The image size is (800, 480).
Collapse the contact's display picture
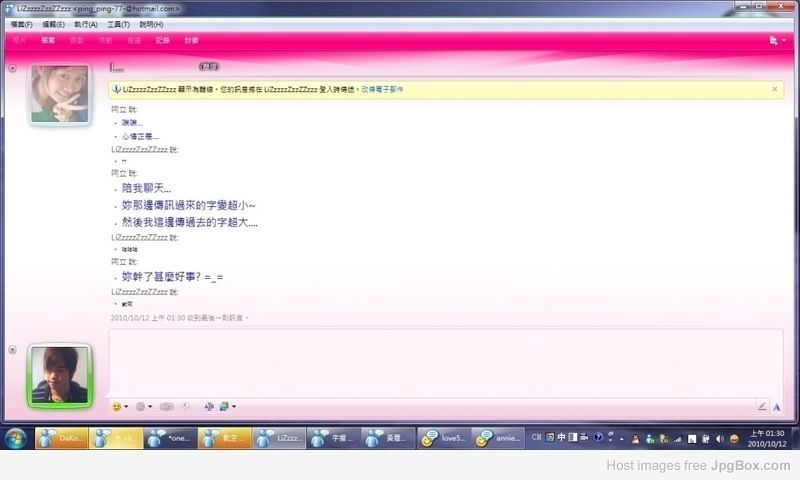coord(13,68)
